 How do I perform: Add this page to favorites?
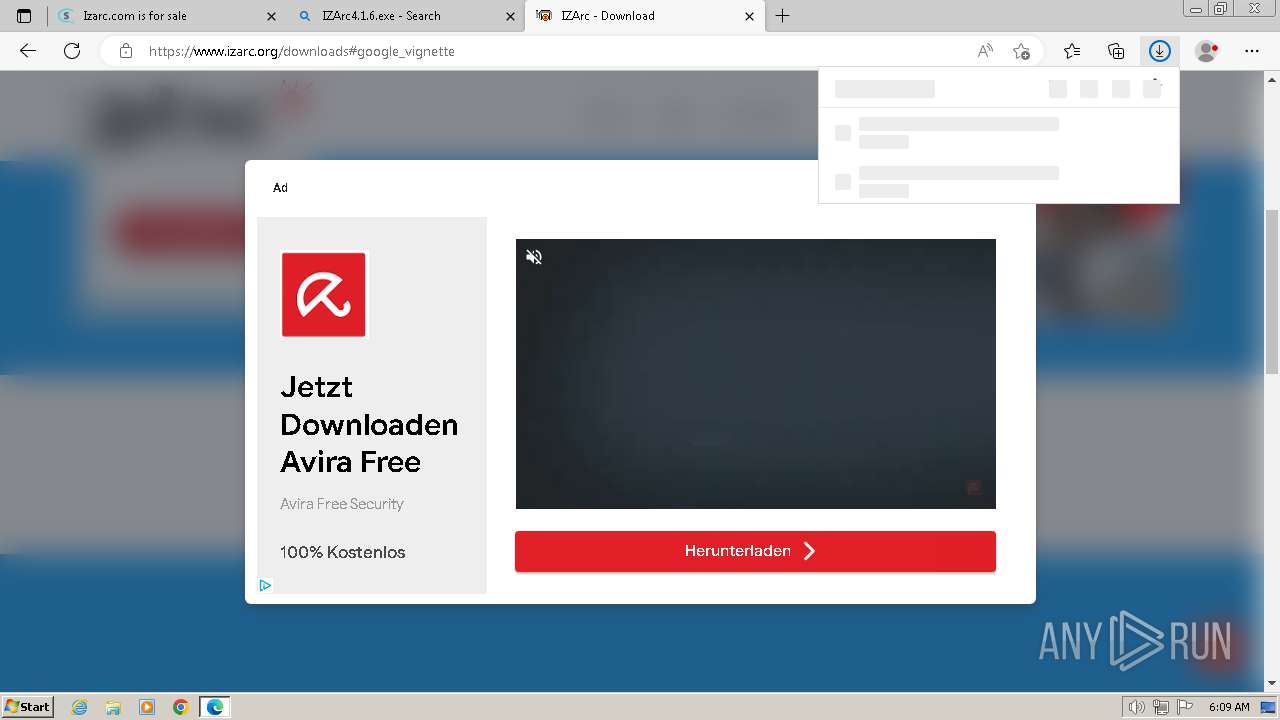click(1021, 51)
